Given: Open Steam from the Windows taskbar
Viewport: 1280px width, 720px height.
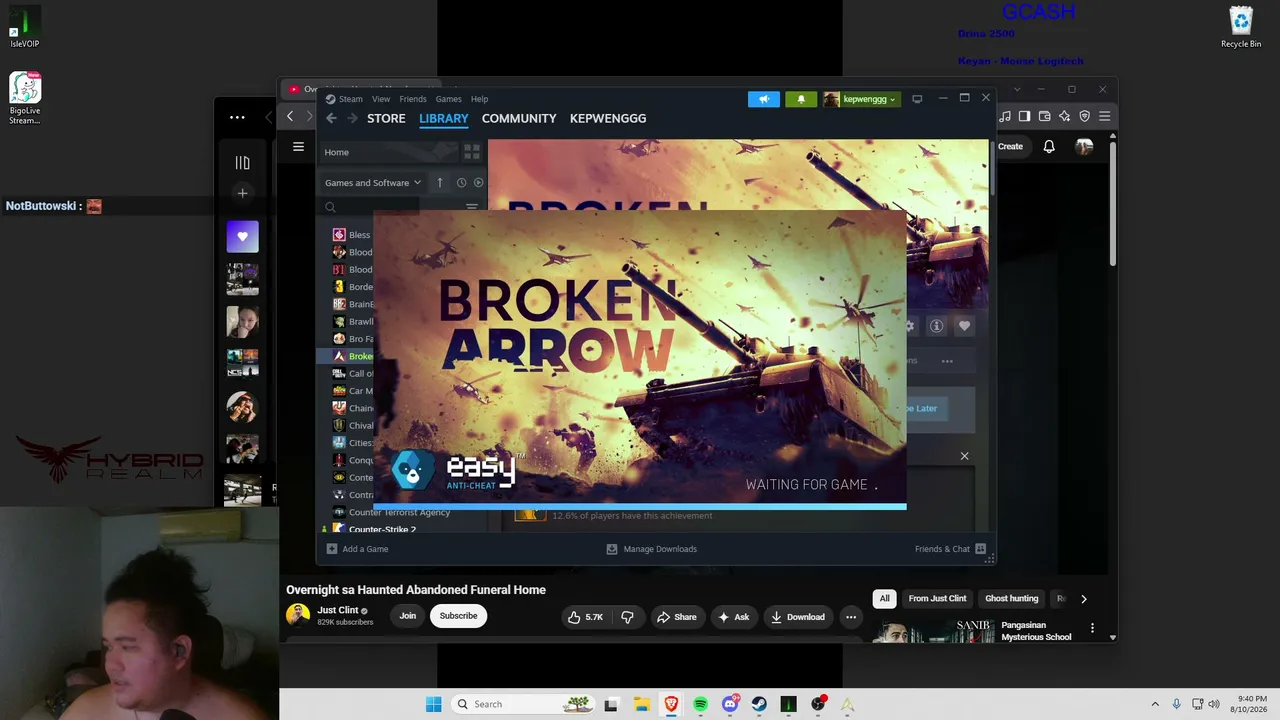Looking at the screenshot, I should [759, 704].
